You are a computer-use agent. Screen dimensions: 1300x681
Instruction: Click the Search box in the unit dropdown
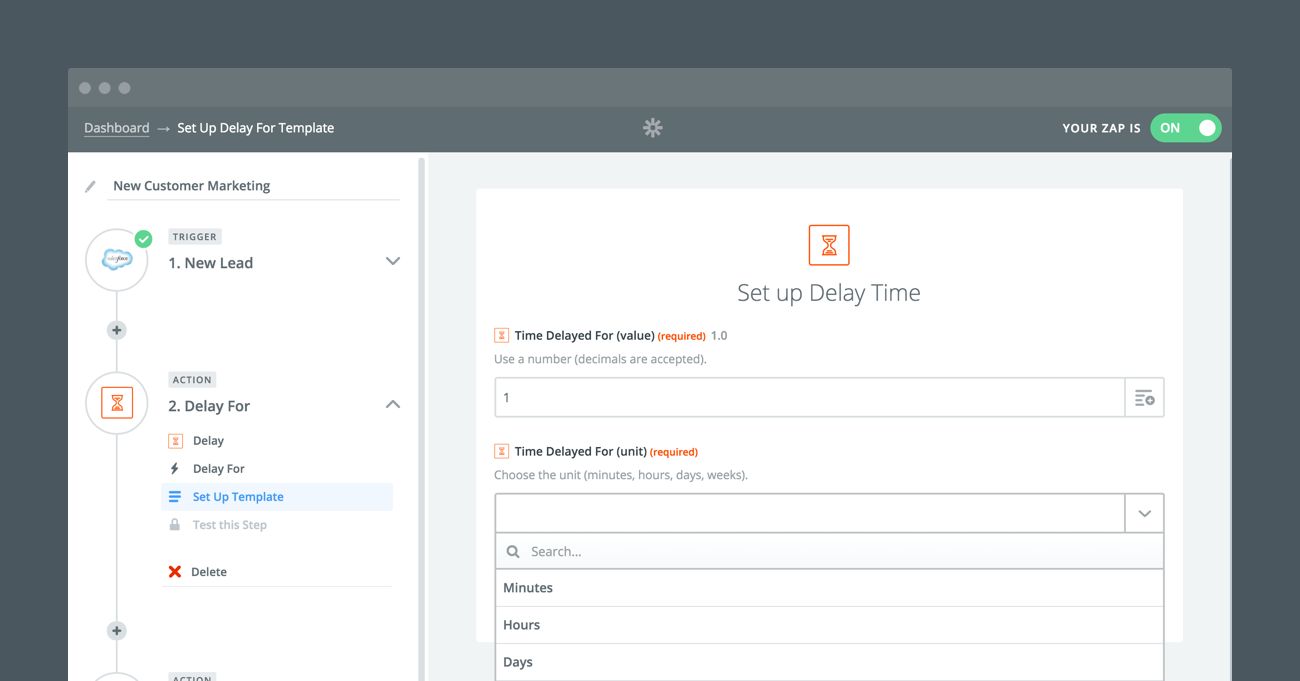830,551
